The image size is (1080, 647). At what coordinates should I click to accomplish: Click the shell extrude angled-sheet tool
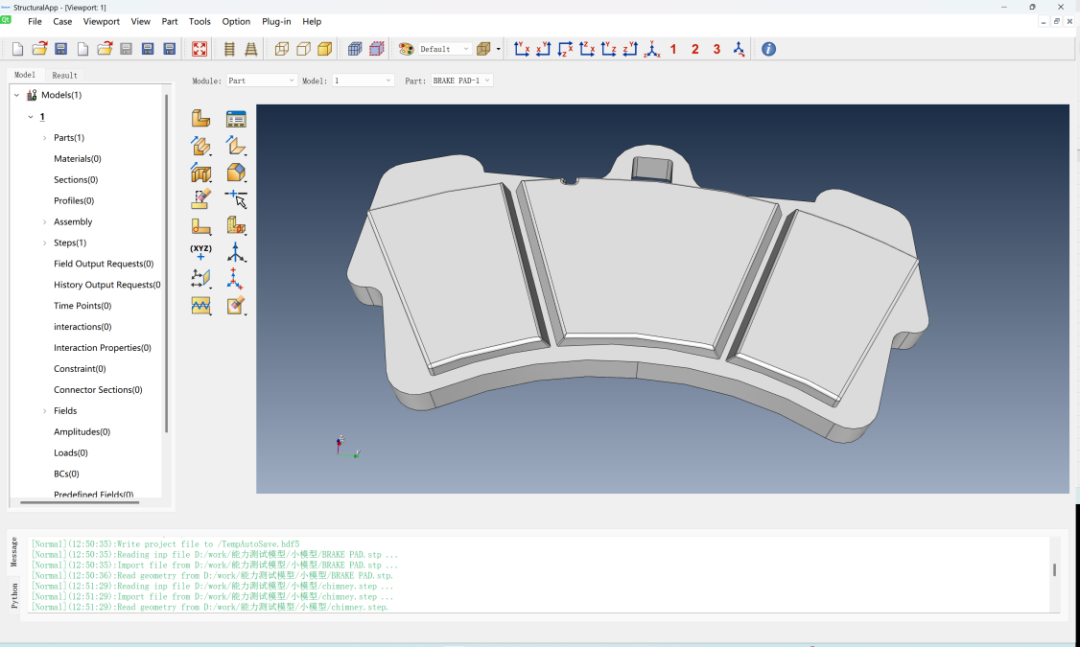pyautogui.click(x=236, y=145)
